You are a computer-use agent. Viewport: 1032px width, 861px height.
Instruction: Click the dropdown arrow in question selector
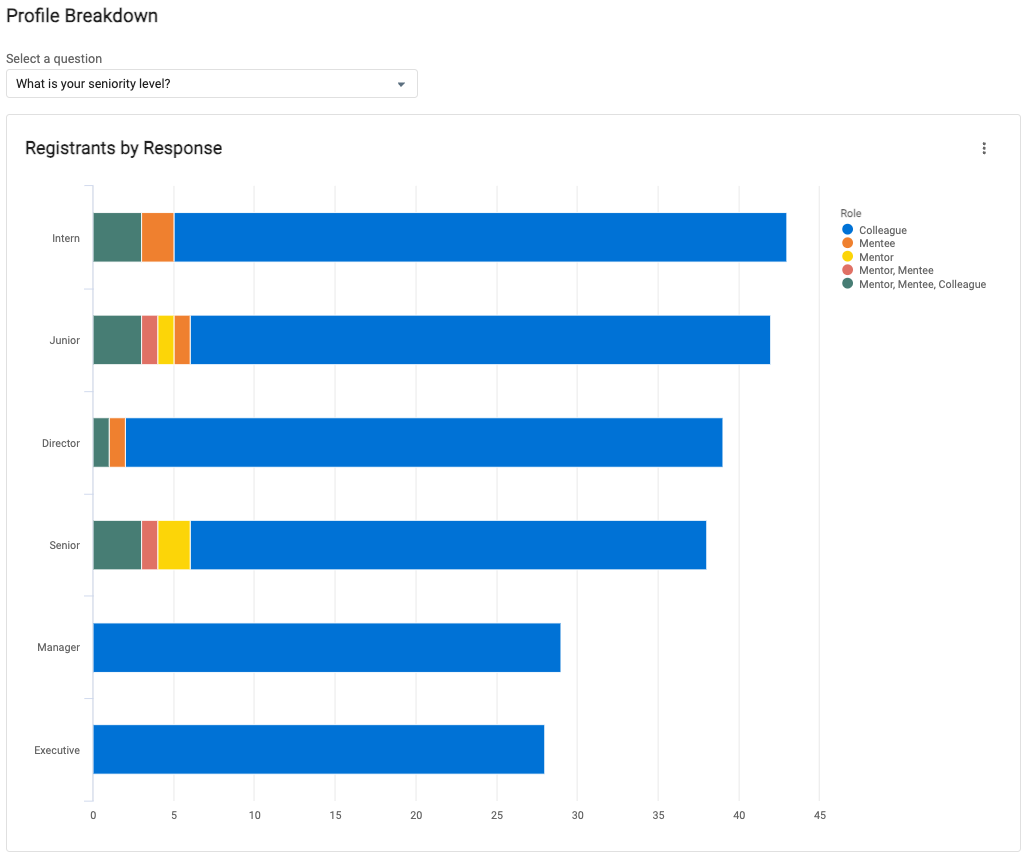click(x=401, y=84)
